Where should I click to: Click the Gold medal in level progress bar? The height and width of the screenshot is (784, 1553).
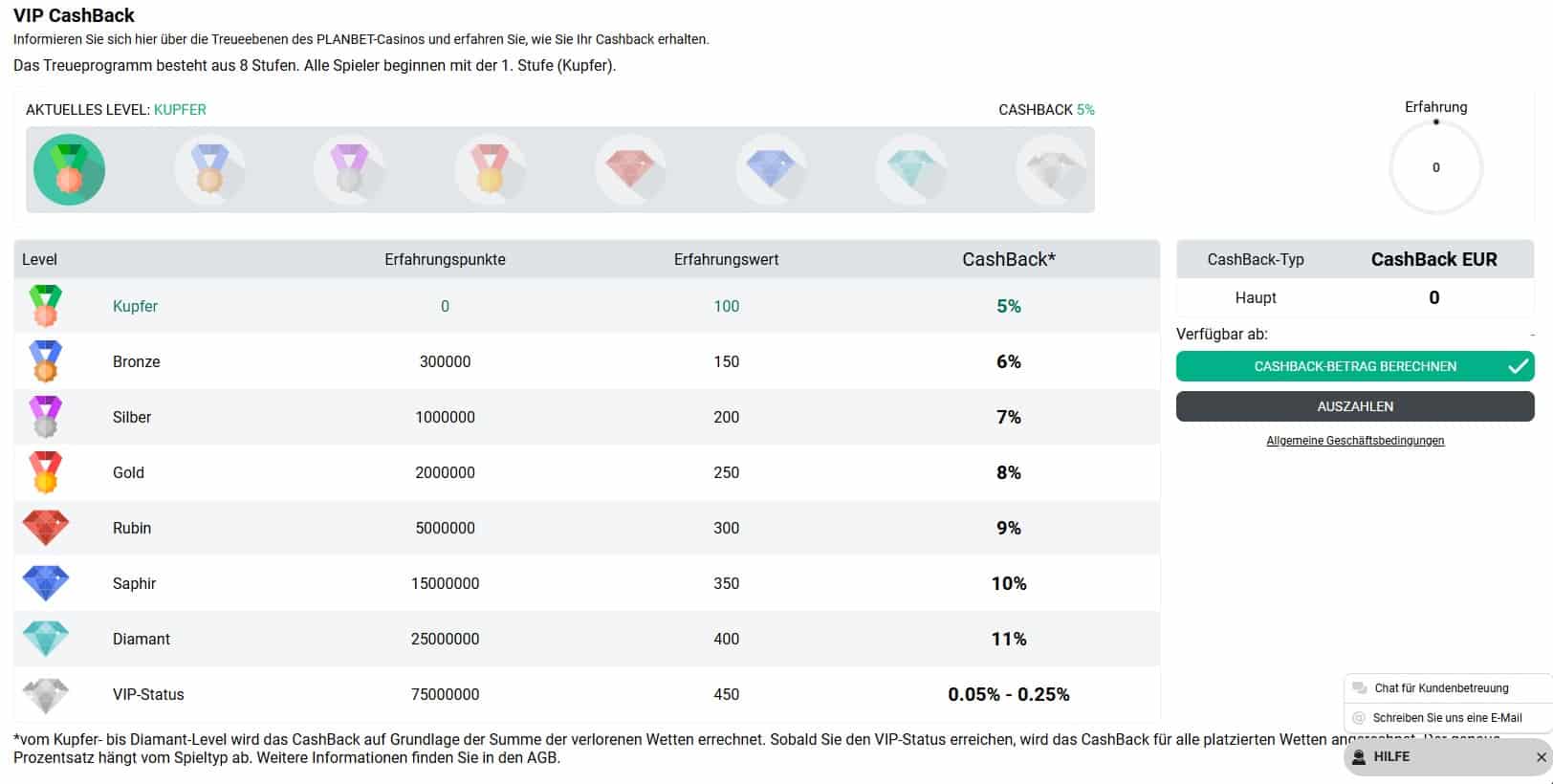pos(490,170)
